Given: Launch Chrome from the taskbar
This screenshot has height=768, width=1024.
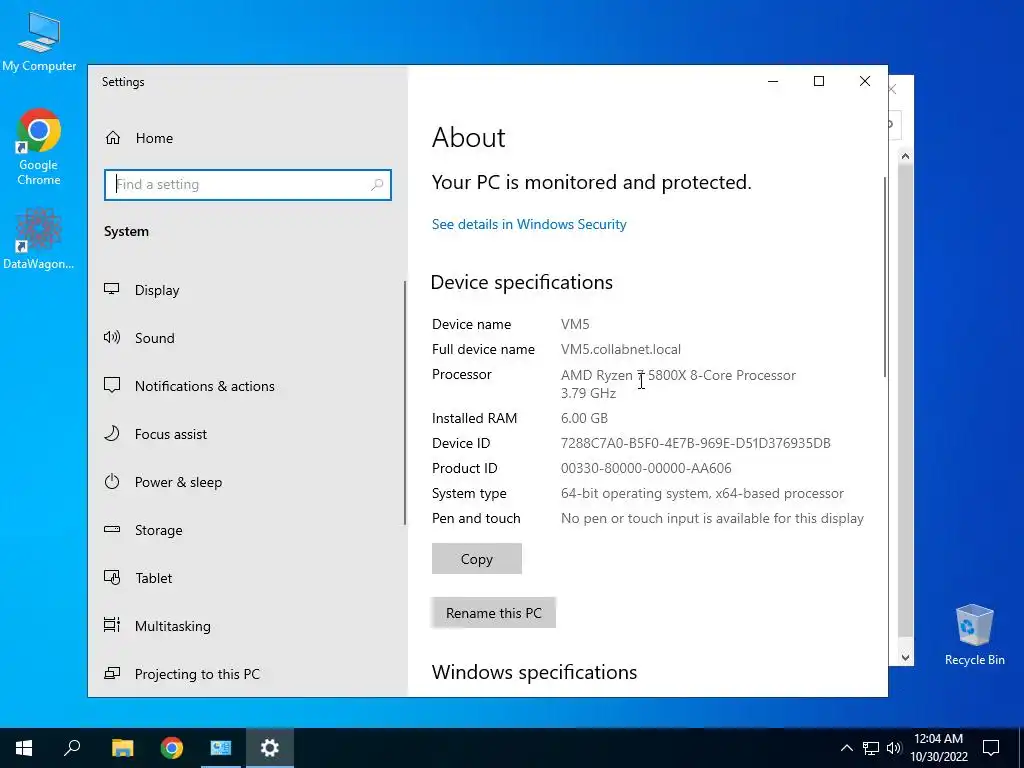Looking at the screenshot, I should pyautogui.click(x=172, y=748).
